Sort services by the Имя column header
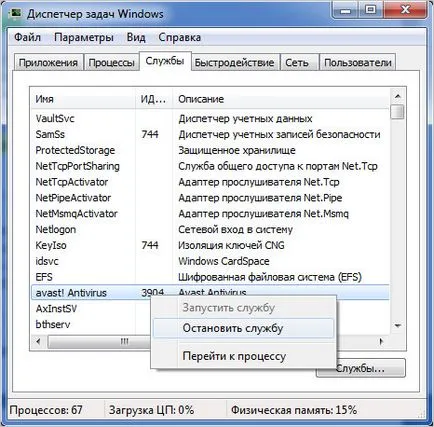434x427 pixels. pyautogui.click(x=83, y=99)
